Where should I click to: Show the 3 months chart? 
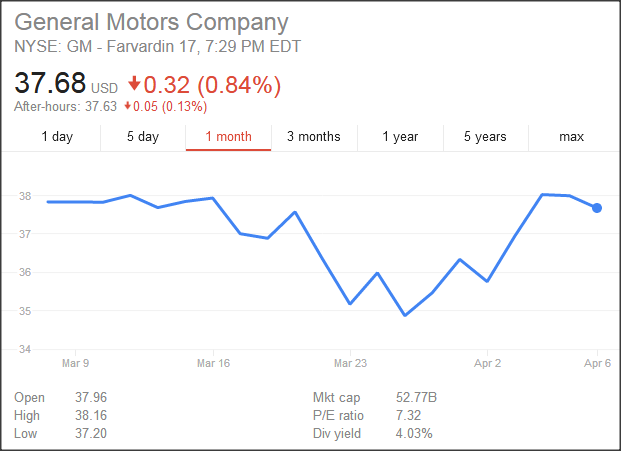coord(313,137)
